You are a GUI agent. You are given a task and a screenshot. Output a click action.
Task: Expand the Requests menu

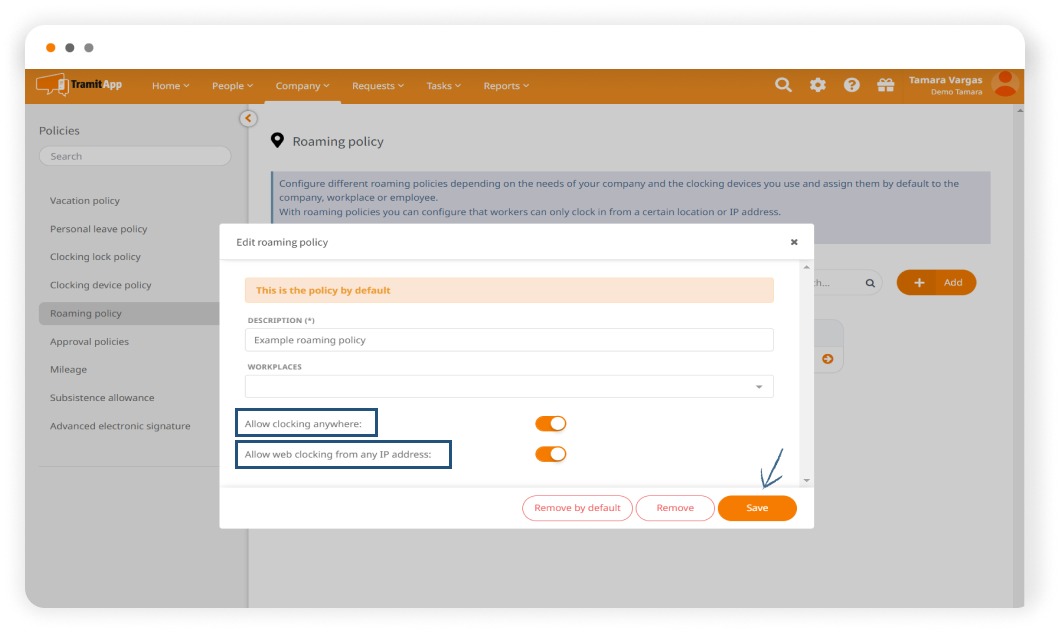(x=377, y=86)
